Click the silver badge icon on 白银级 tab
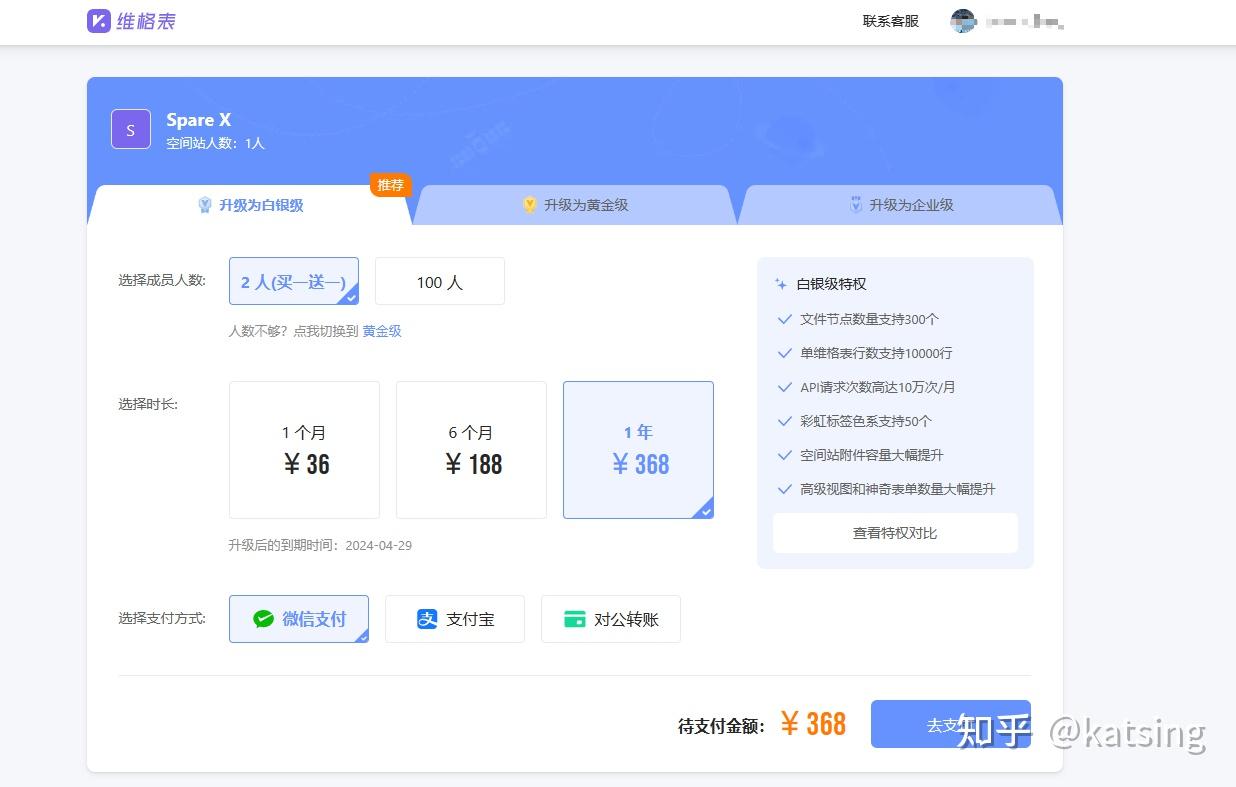 (206, 205)
